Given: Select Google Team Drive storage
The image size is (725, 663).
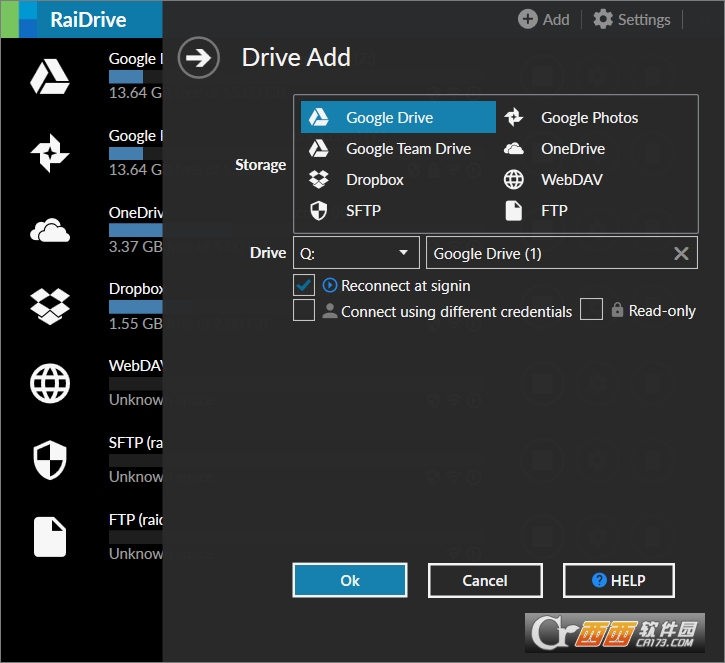Looking at the screenshot, I should [399, 148].
